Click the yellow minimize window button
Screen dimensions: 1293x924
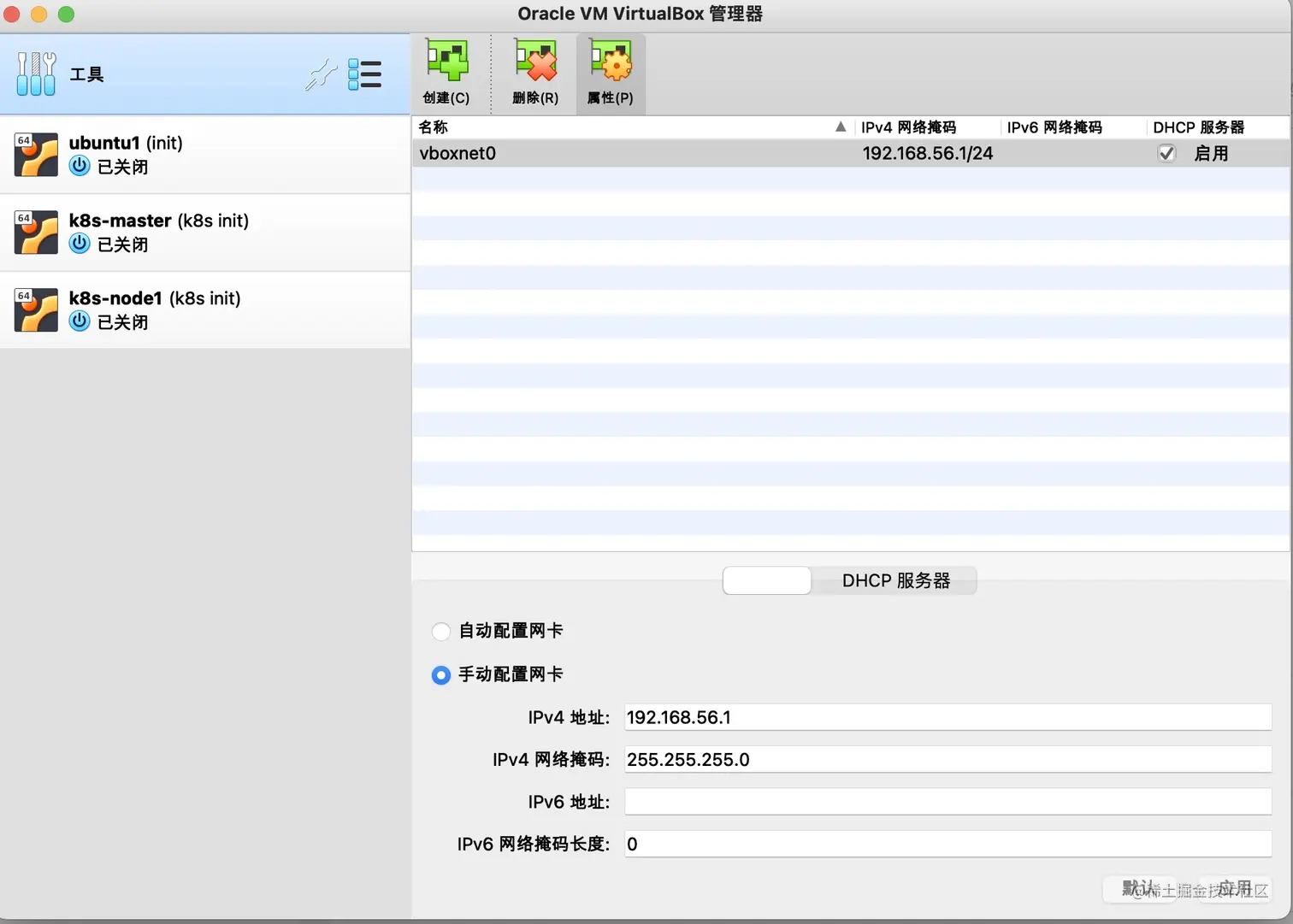click(x=38, y=14)
